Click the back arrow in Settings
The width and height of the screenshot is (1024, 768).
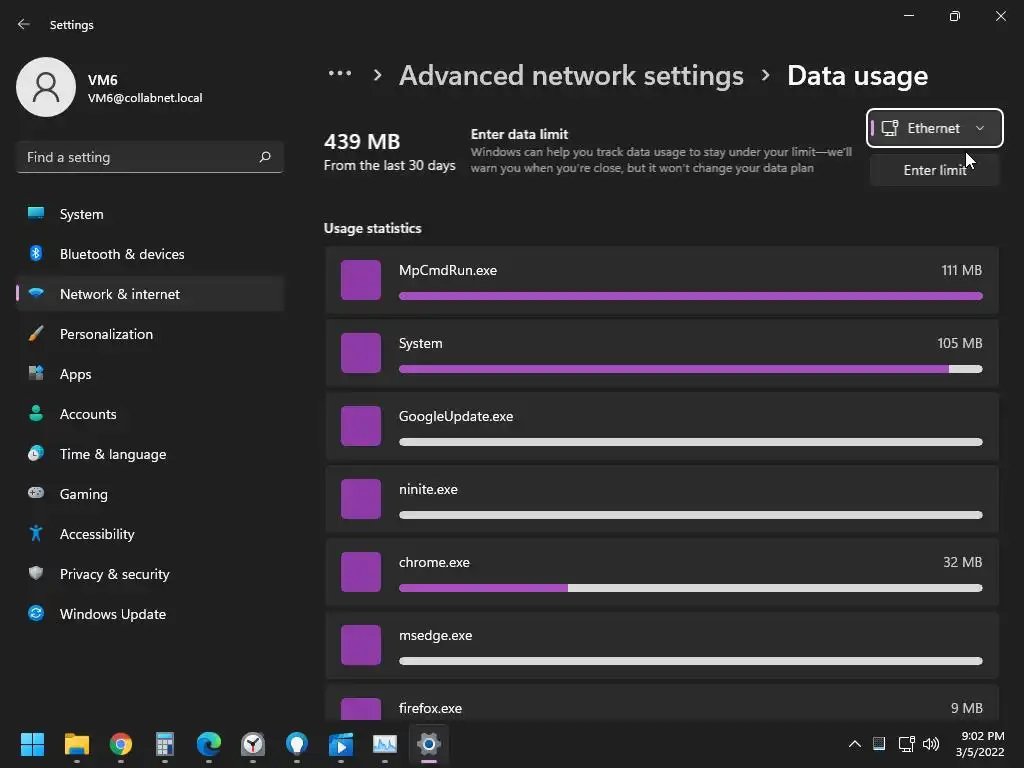click(24, 25)
